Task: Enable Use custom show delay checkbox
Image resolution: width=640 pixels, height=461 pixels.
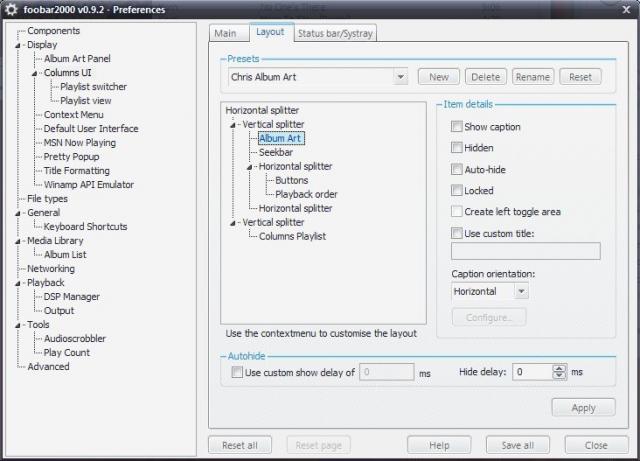Action: (237, 372)
